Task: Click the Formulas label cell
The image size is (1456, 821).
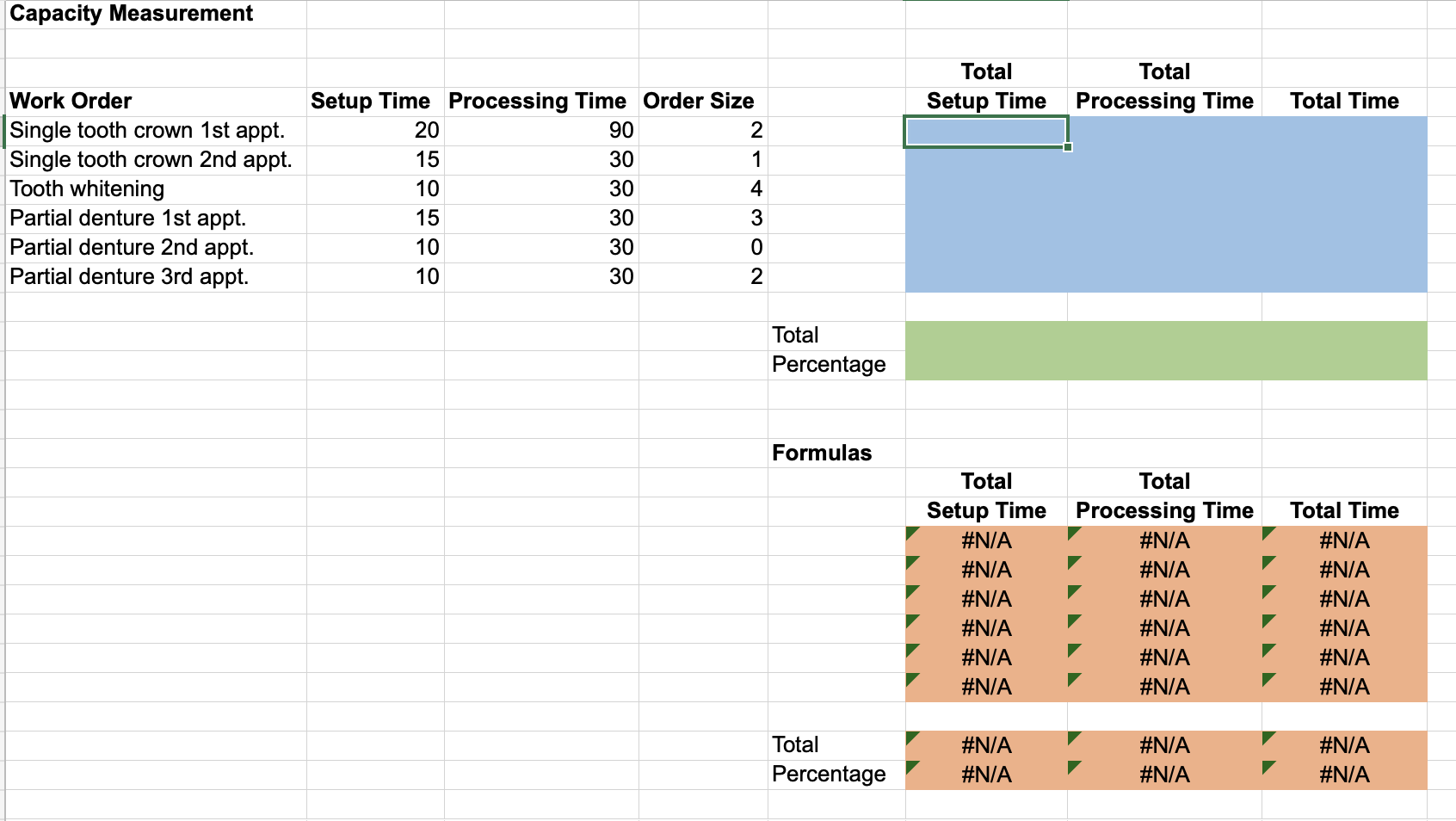Action: [822, 452]
